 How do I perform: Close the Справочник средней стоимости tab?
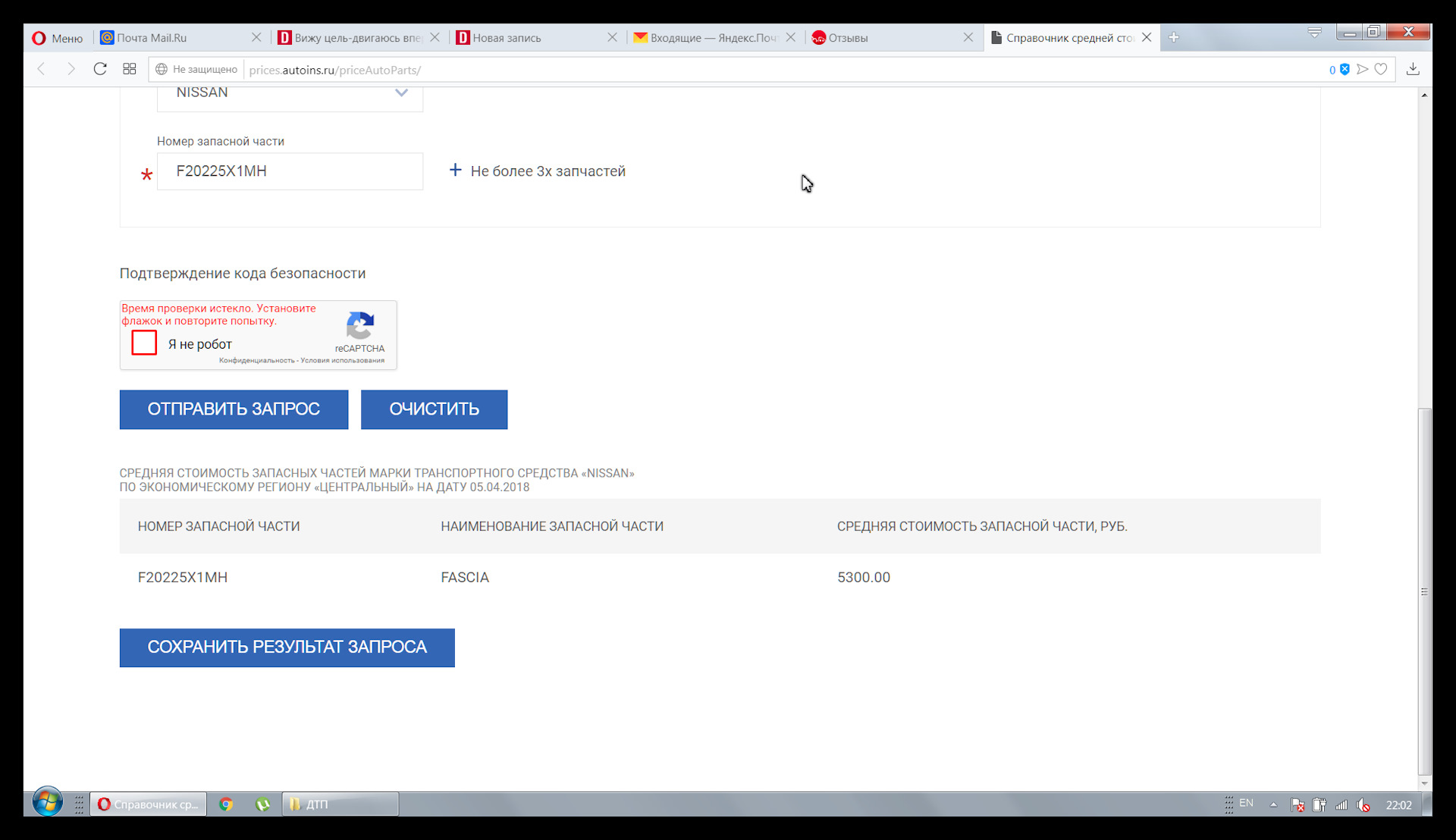[1147, 37]
